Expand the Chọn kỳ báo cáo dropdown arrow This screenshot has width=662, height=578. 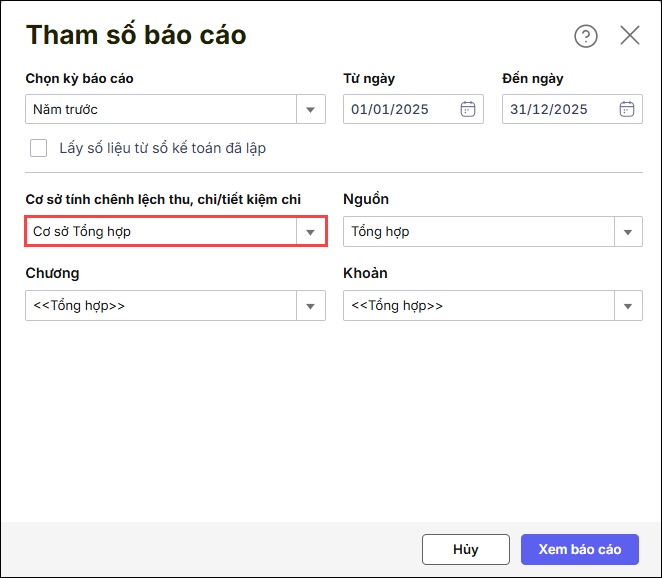[310, 109]
